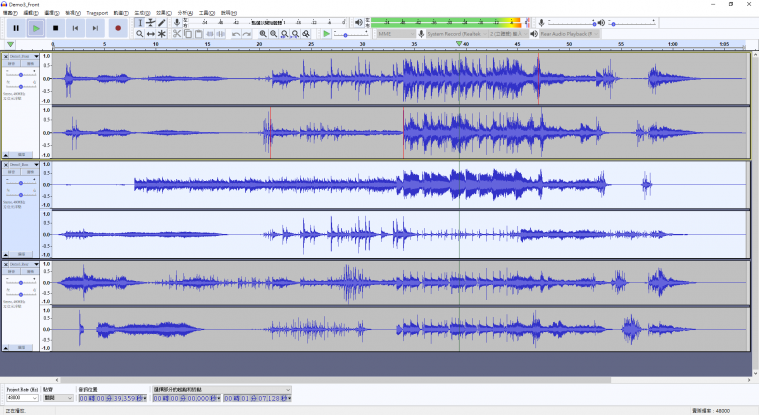Open the first menu in the menu bar
Viewport: 759px width, 415px height.
9,13
